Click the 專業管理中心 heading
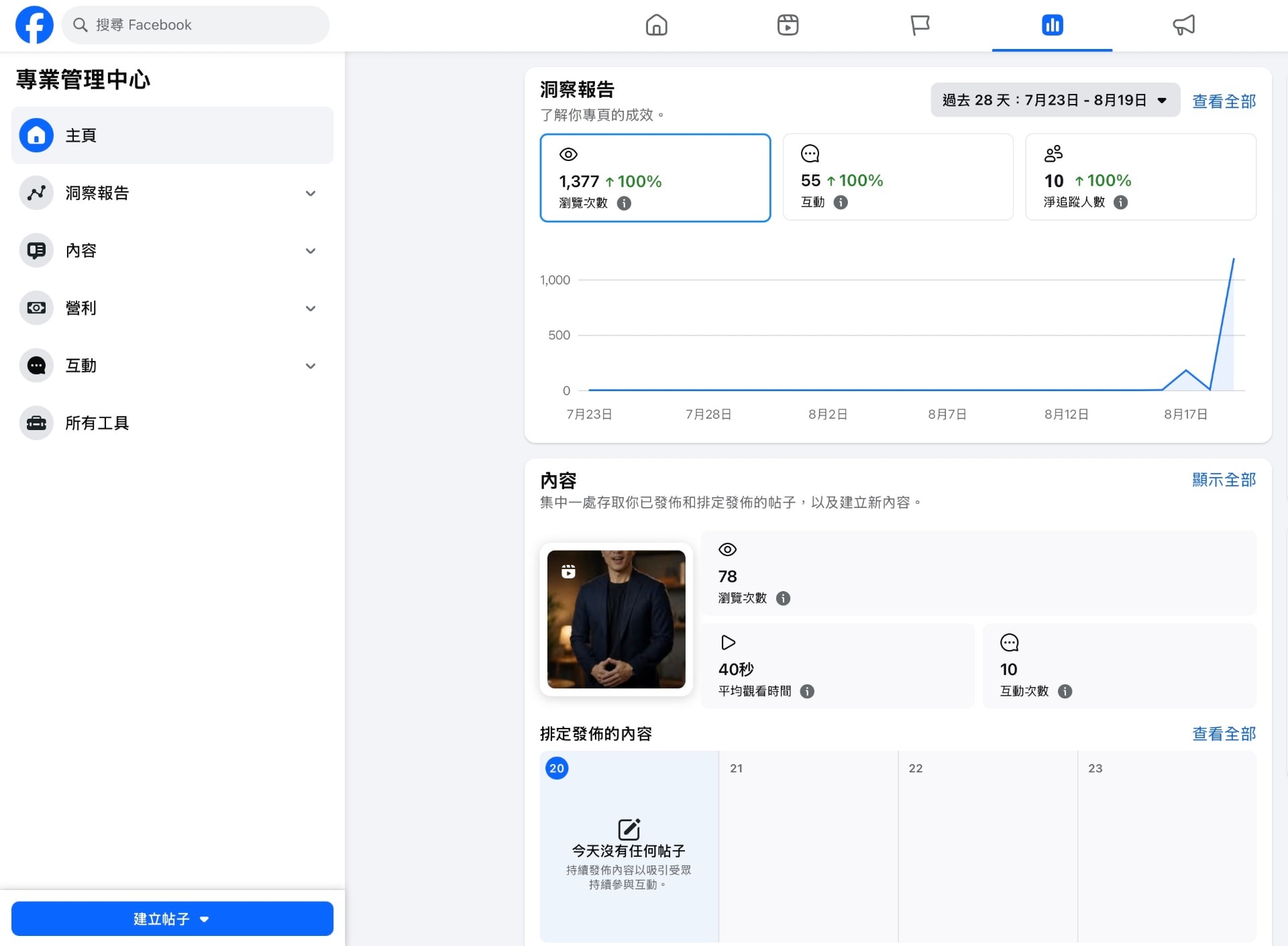The width and height of the screenshot is (1288, 946). tap(83, 80)
